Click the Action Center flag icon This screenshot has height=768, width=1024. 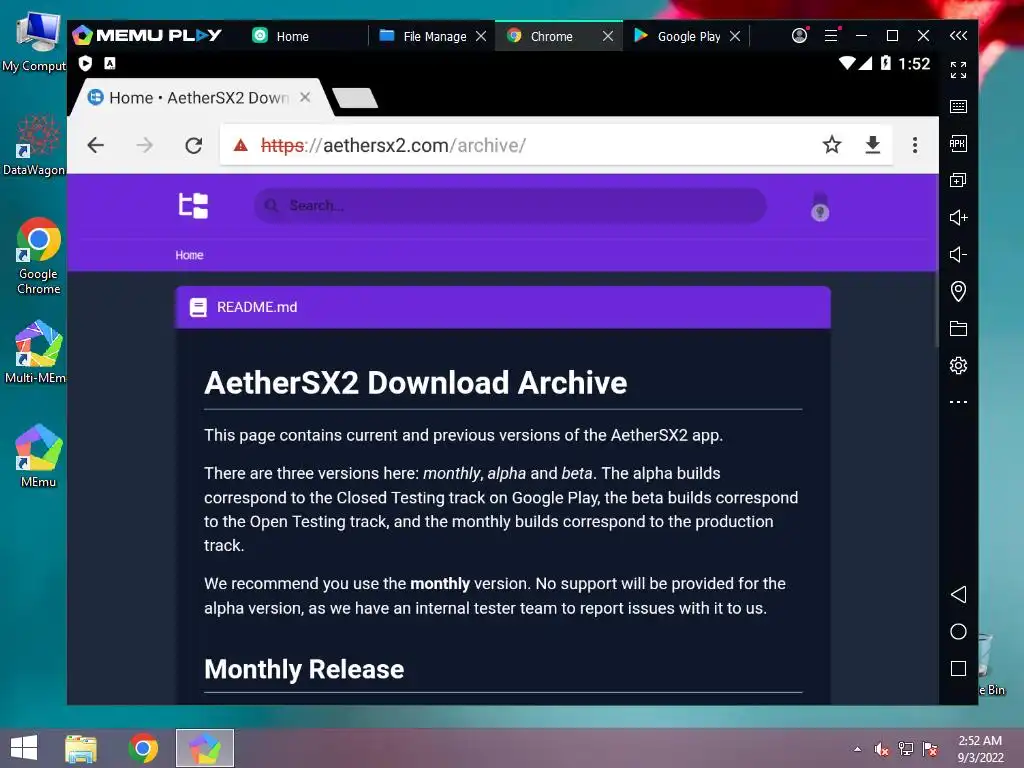click(x=930, y=749)
